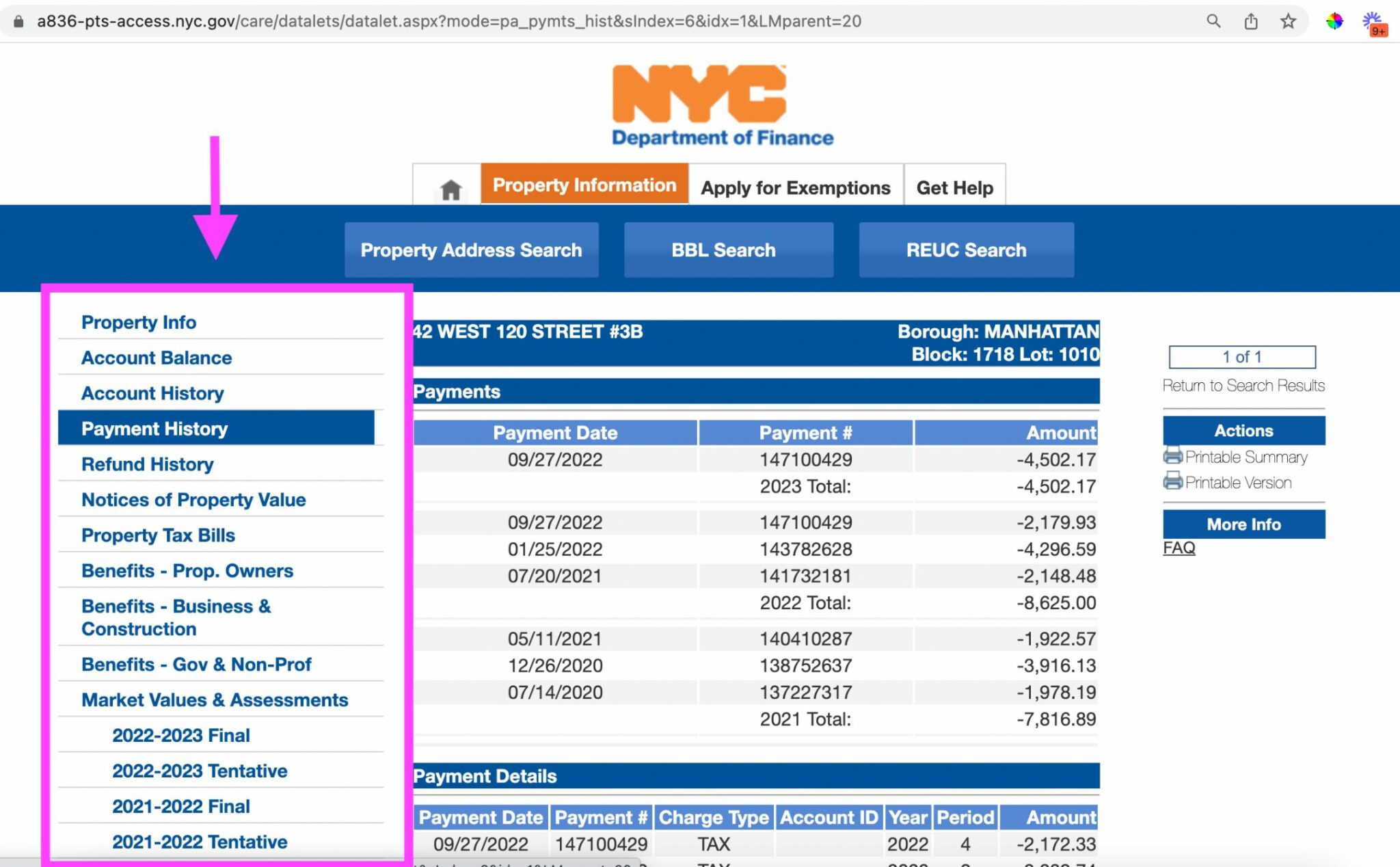Click Return to Search Results link
Image resolution: width=1400 pixels, height=867 pixels.
pyautogui.click(x=1243, y=385)
